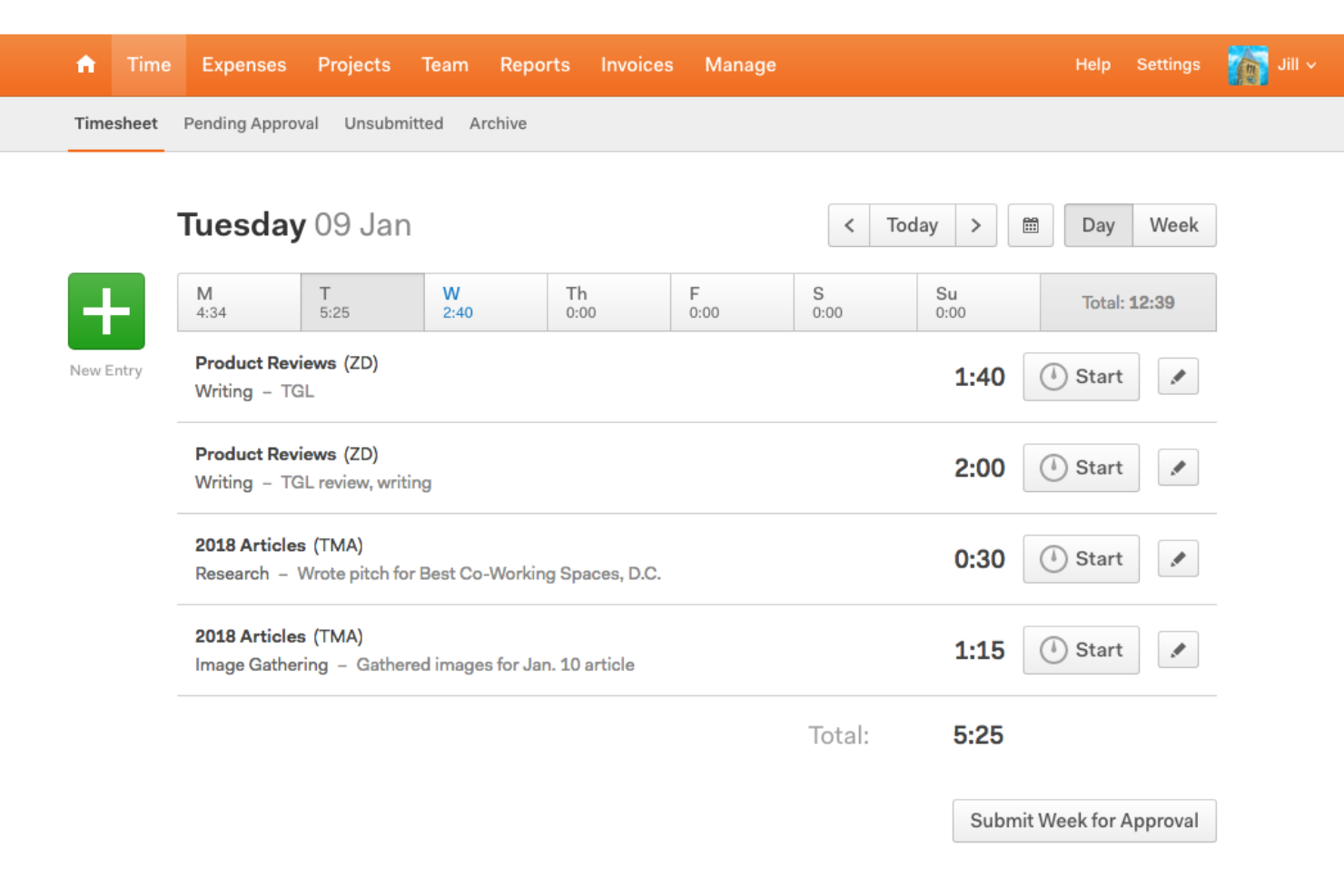Viewport: 1344px width, 896px height.
Task: Open the calendar date picker icon
Action: 1030,225
